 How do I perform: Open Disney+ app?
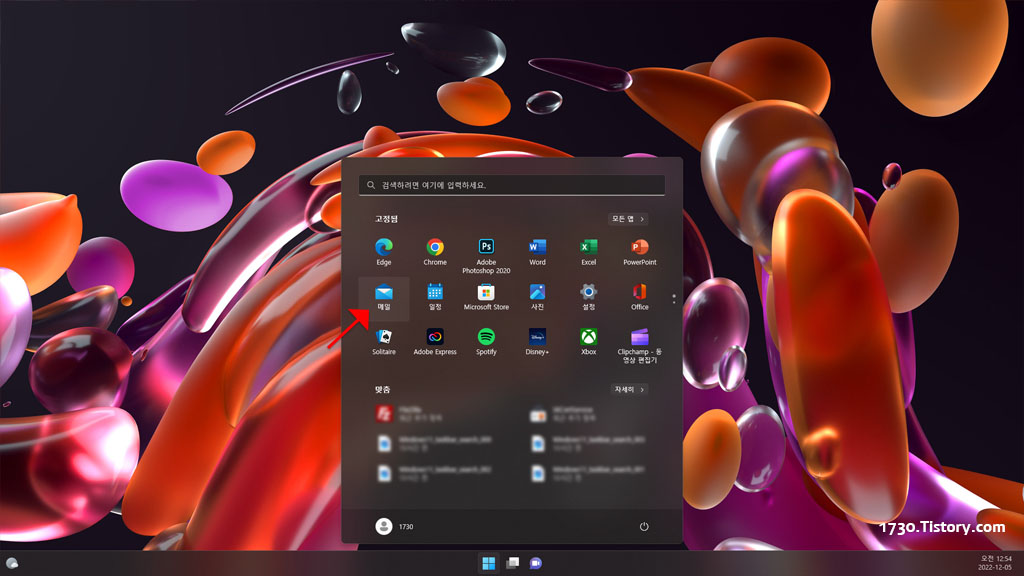(x=537, y=342)
